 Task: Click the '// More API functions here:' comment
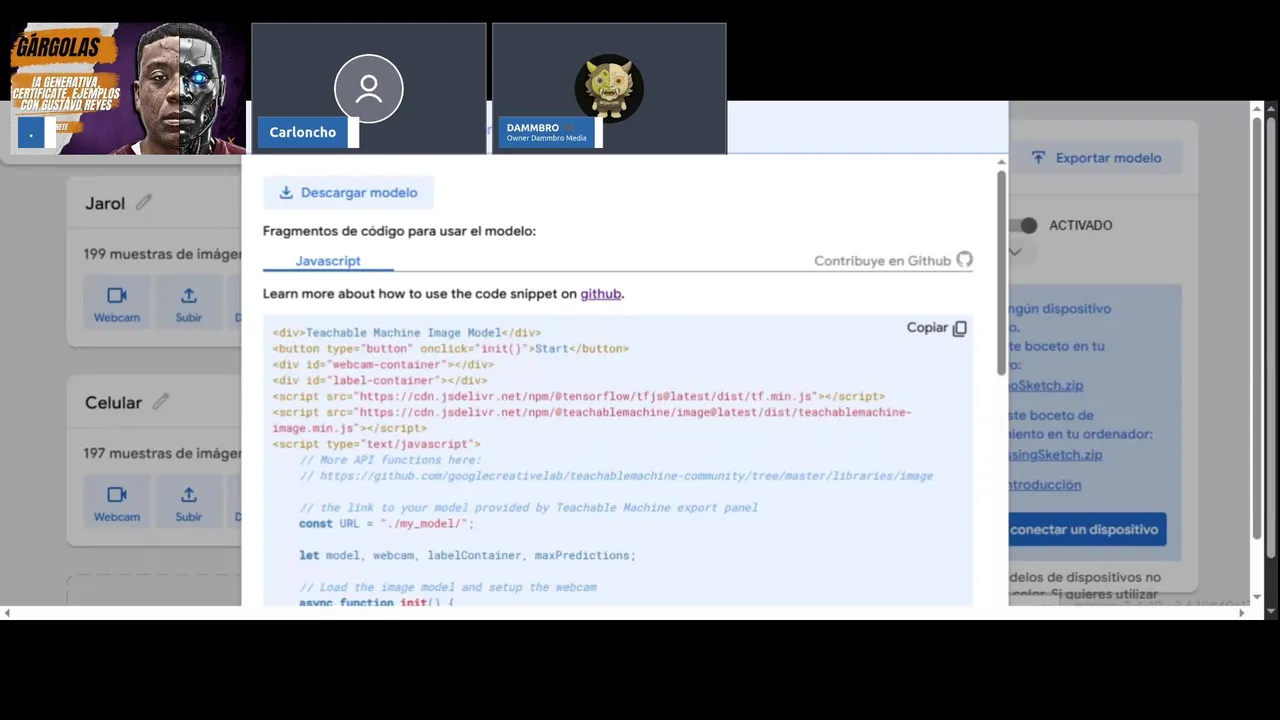pos(390,460)
